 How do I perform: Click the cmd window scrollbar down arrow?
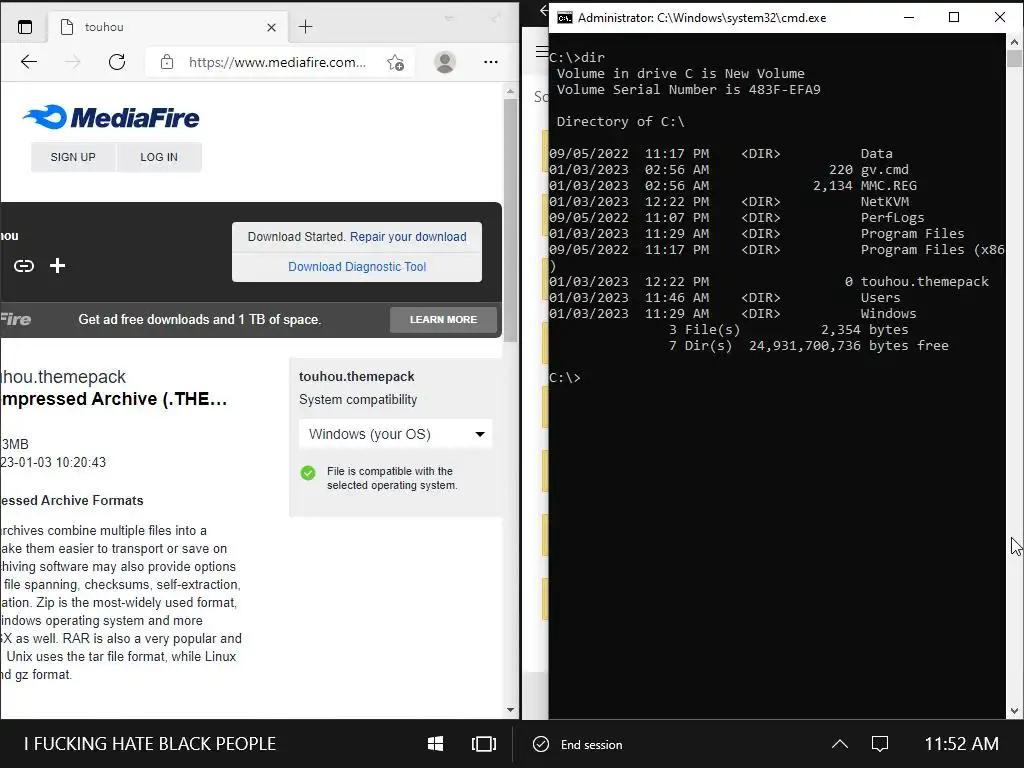1014,711
